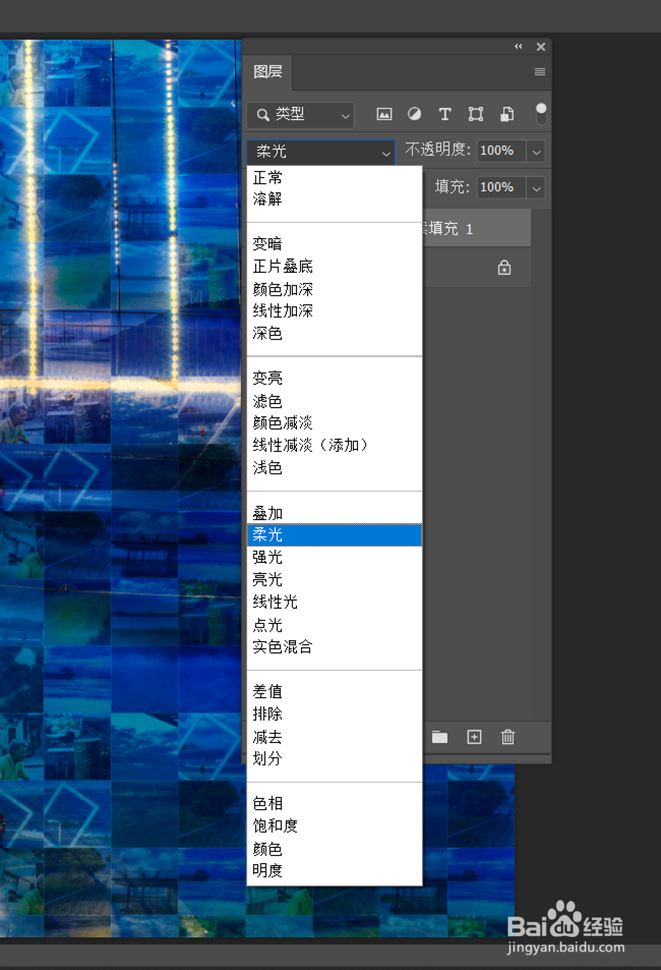Toggle the layer filtering switch
This screenshot has height=970, width=661.
click(541, 114)
